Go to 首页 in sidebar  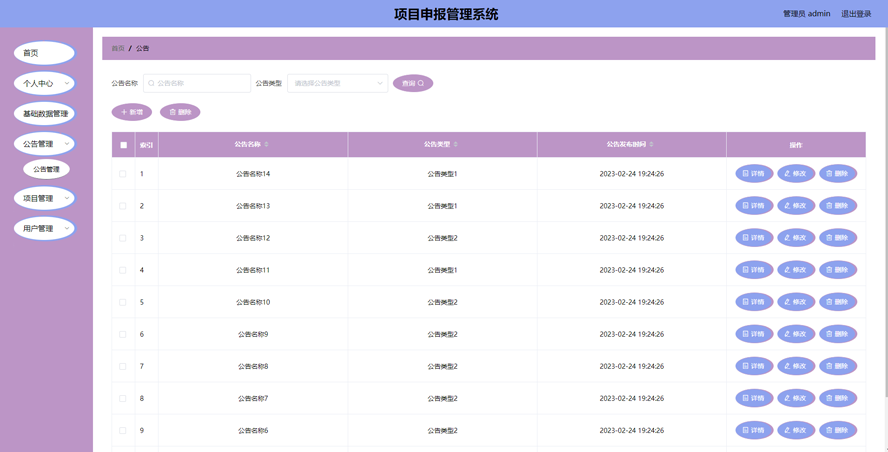(x=45, y=53)
